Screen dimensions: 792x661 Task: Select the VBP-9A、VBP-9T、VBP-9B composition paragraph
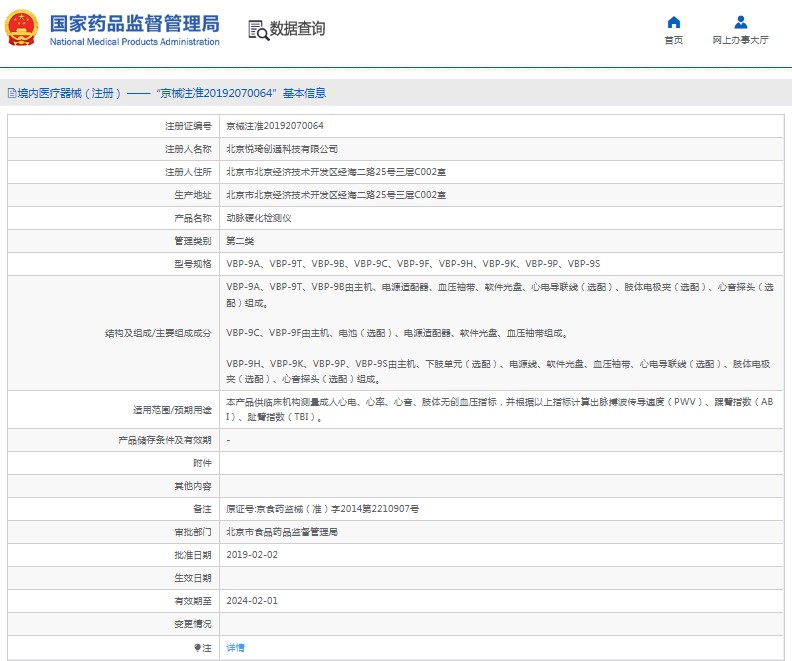(500, 295)
